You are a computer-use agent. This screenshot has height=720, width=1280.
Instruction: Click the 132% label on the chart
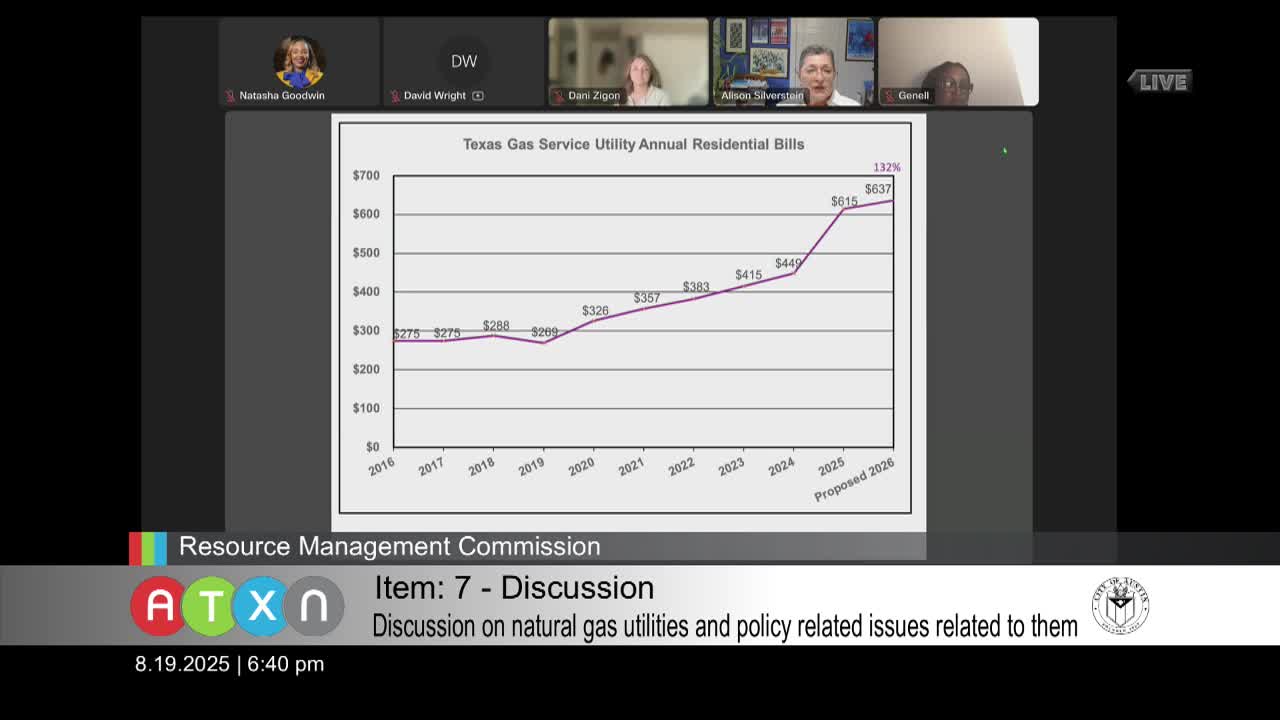(887, 167)
